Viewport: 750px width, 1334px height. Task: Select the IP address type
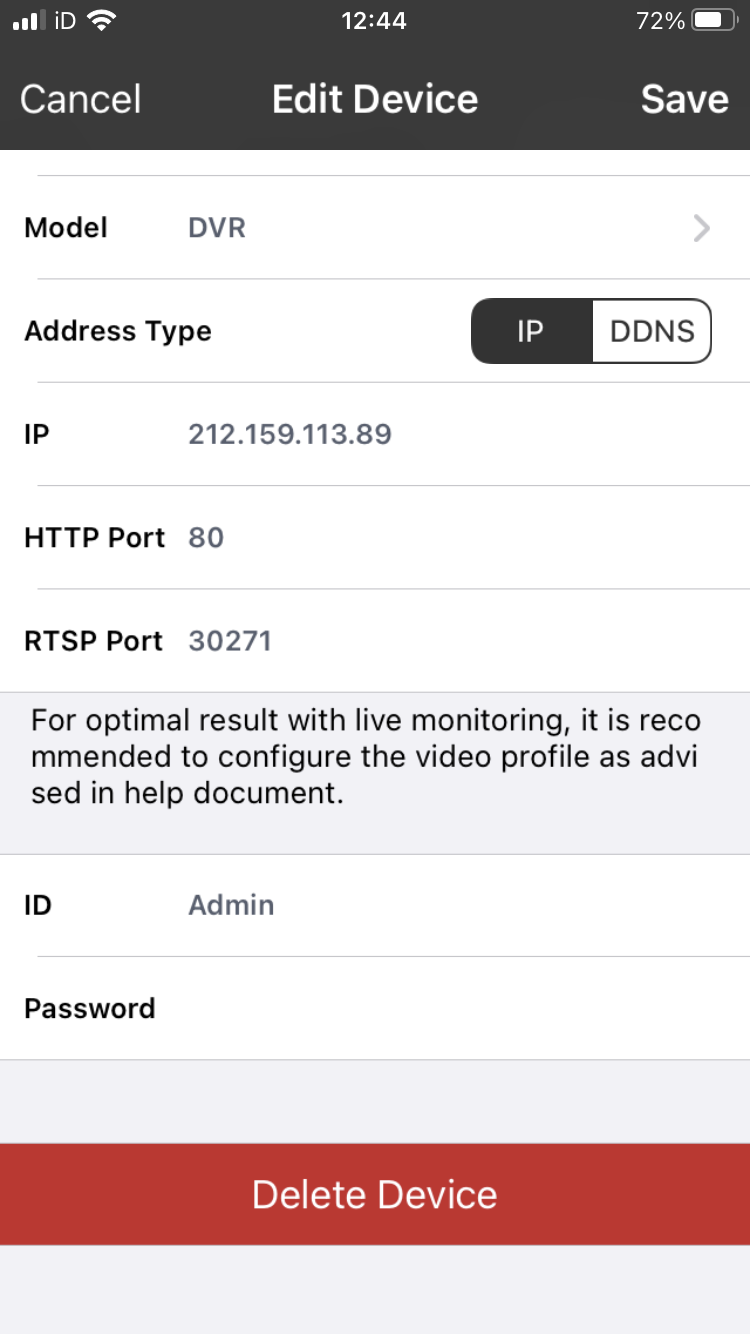tap(531, 331)
